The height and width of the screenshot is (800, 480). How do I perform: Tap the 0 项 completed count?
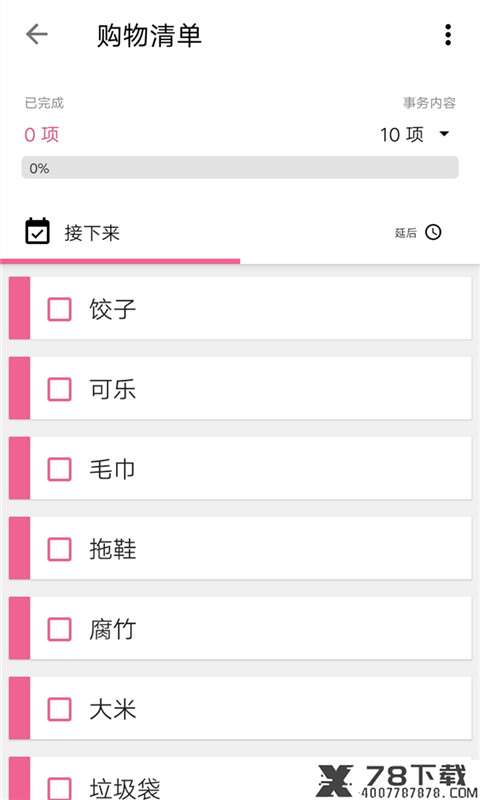[x=42, y=135]
